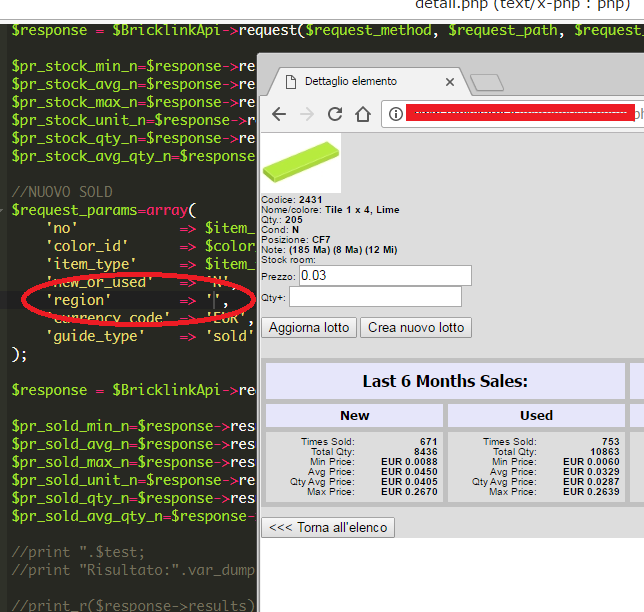644x612 pixels.
Task: Click the 'guide_type' array key in code
Action: [x=95, y=336]
